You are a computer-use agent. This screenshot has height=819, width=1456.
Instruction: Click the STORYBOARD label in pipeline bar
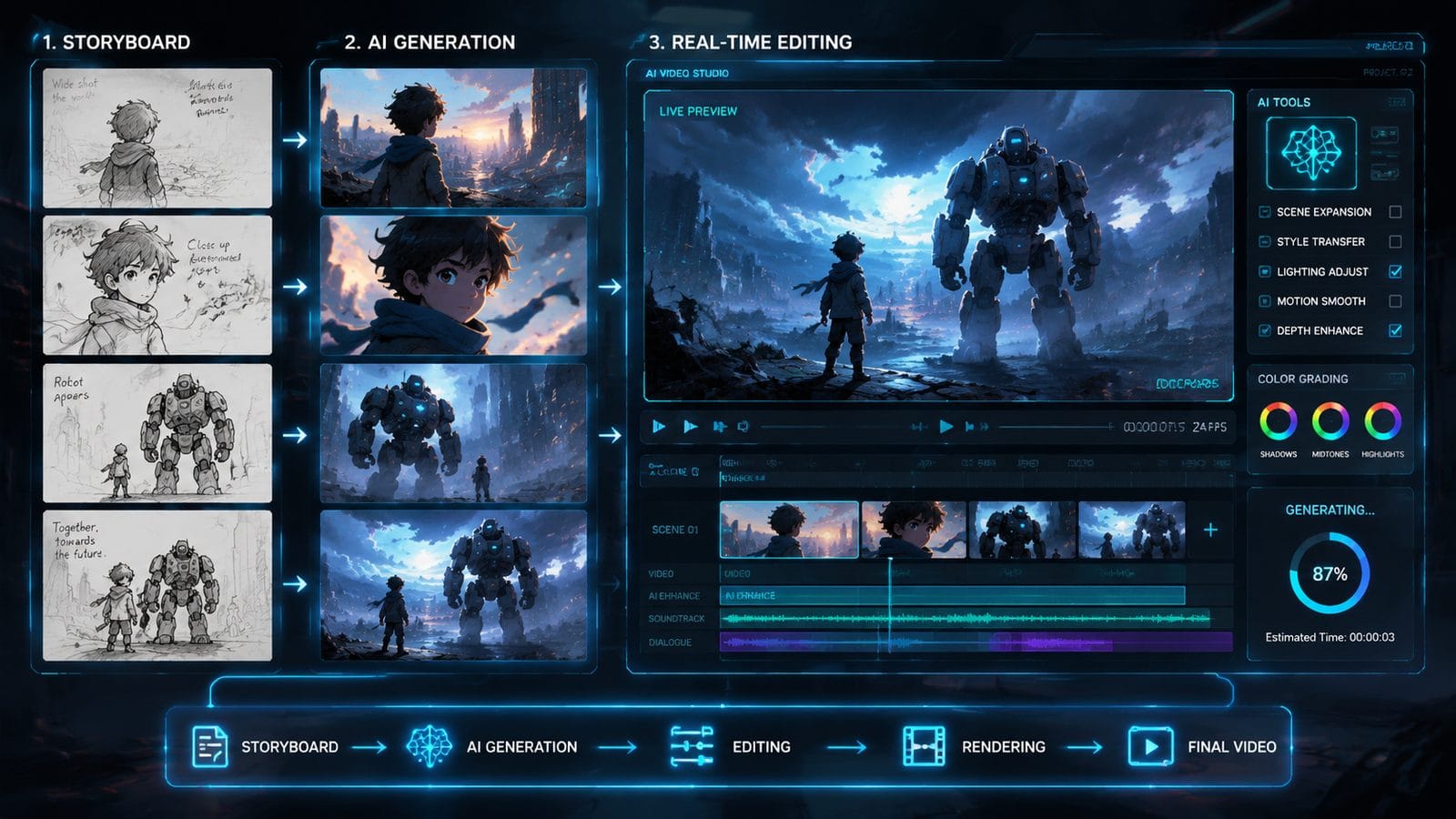(x=289, y=747)
